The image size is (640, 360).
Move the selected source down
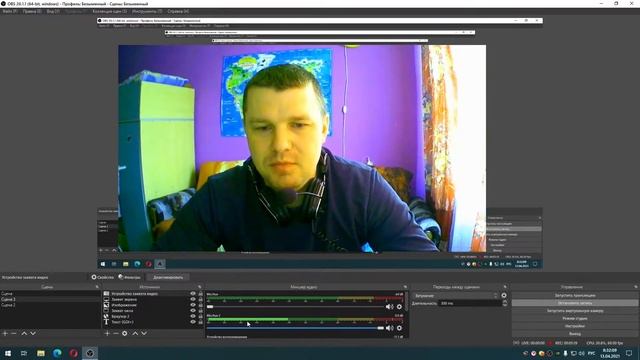[x=144, y=333]
